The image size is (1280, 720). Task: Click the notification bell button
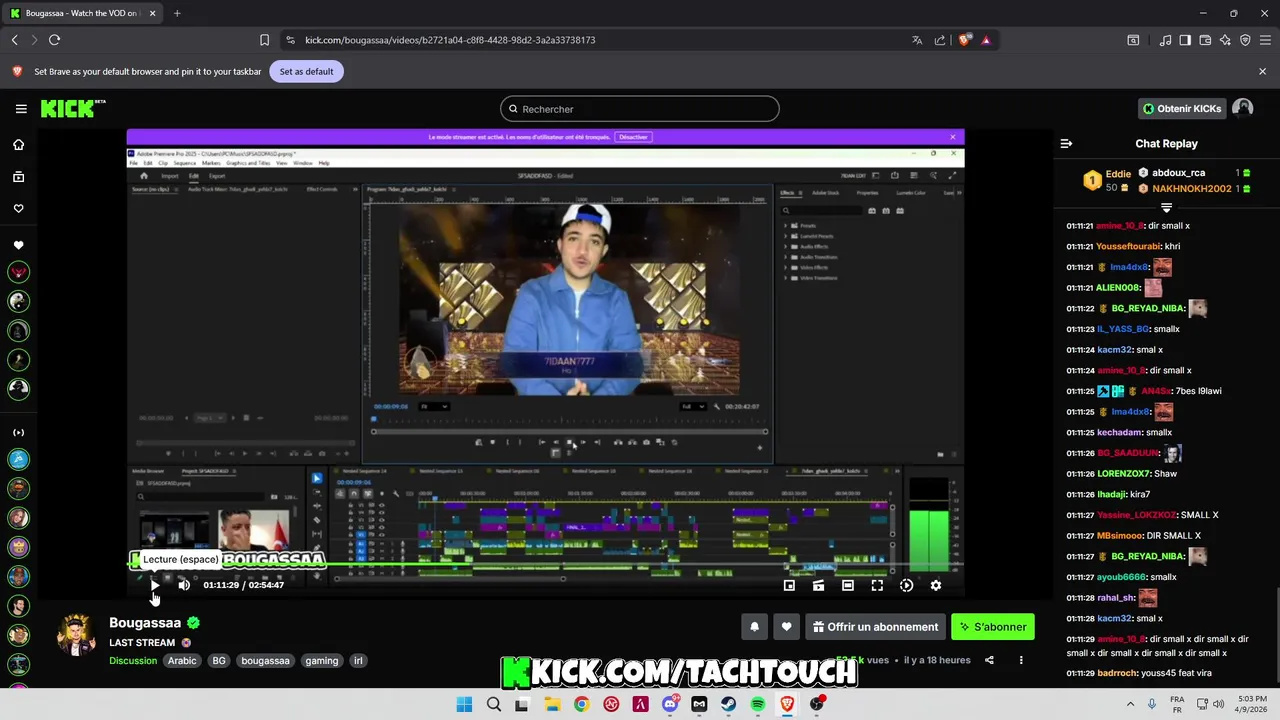(755, 627)
